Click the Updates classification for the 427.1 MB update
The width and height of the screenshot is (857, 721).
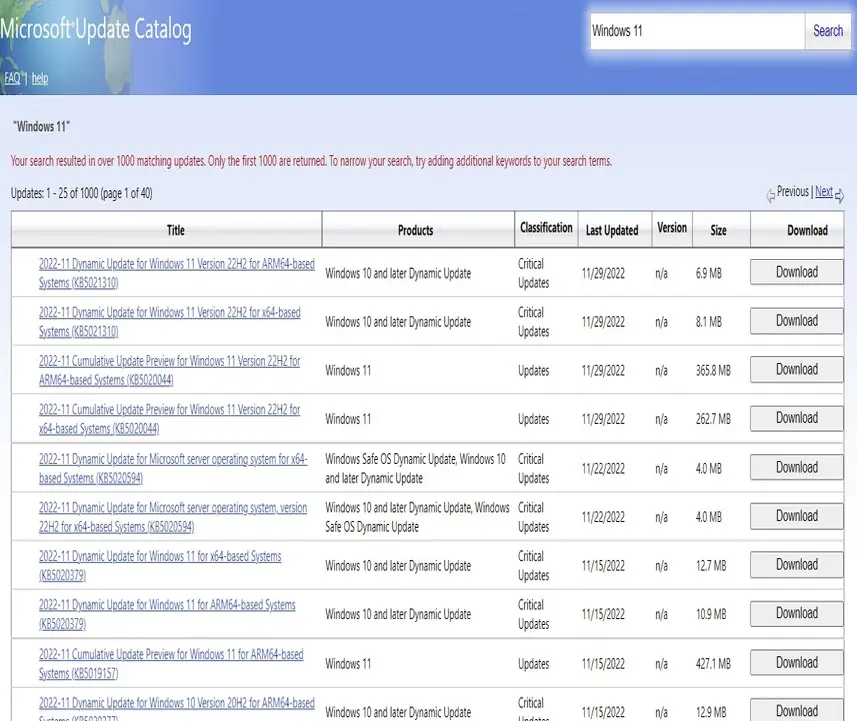[533, 664]
